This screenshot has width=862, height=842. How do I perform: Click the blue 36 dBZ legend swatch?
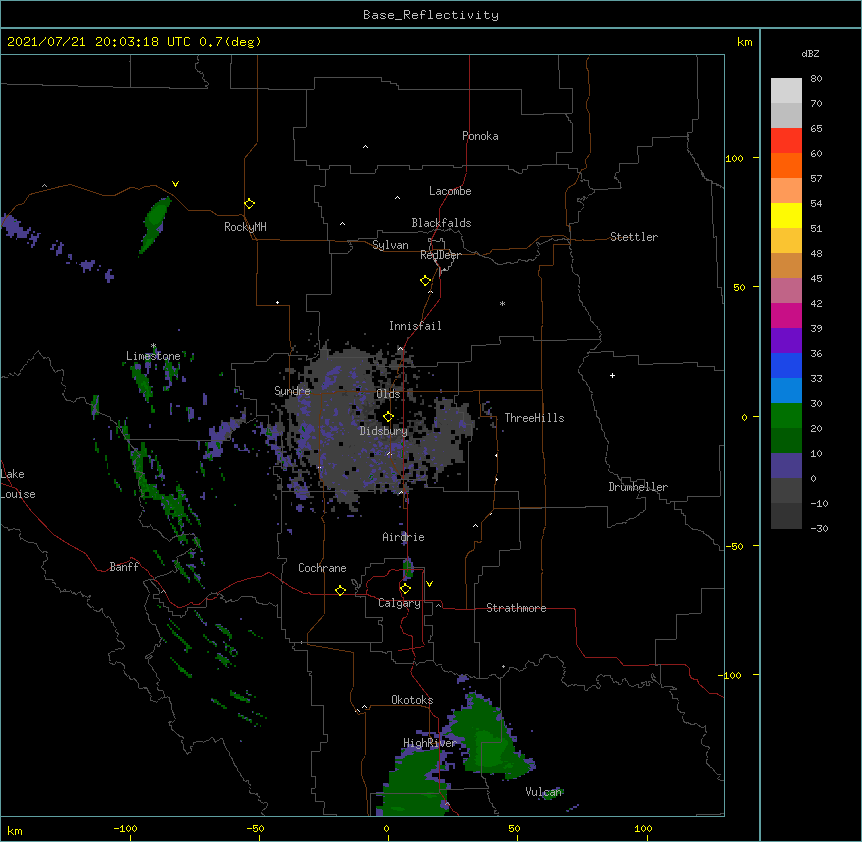(x=786, y=365)
